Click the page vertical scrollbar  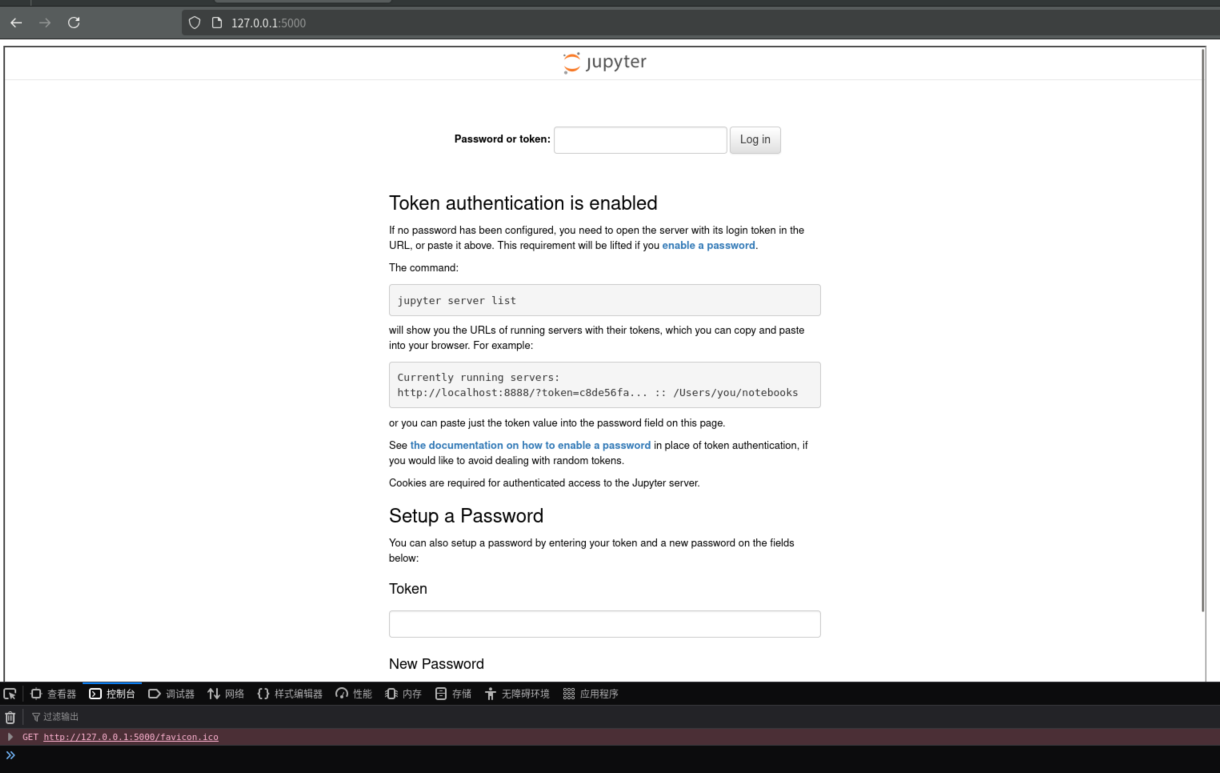click(x=1204, y=330)
